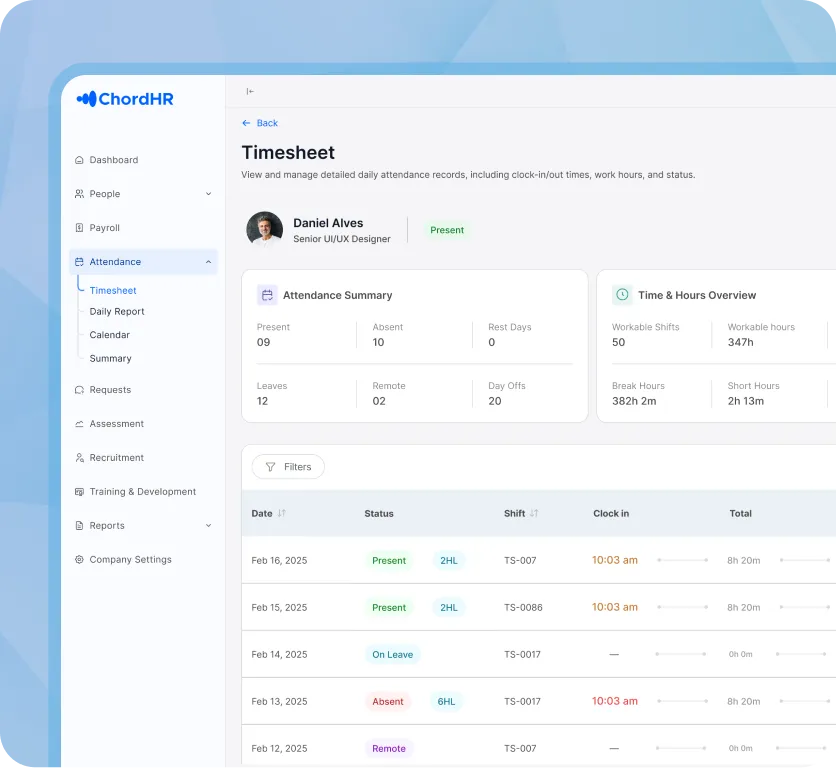836x768 pixels.
Task: Click the Company Settings gear icon
Action: [79, 559]
